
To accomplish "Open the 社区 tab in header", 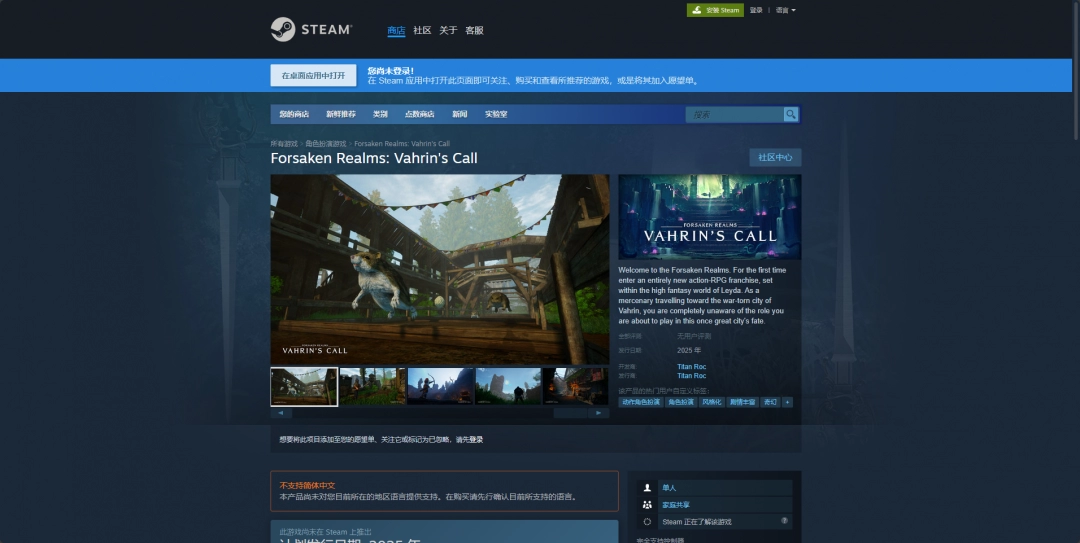I will click(x=422, y=31).
